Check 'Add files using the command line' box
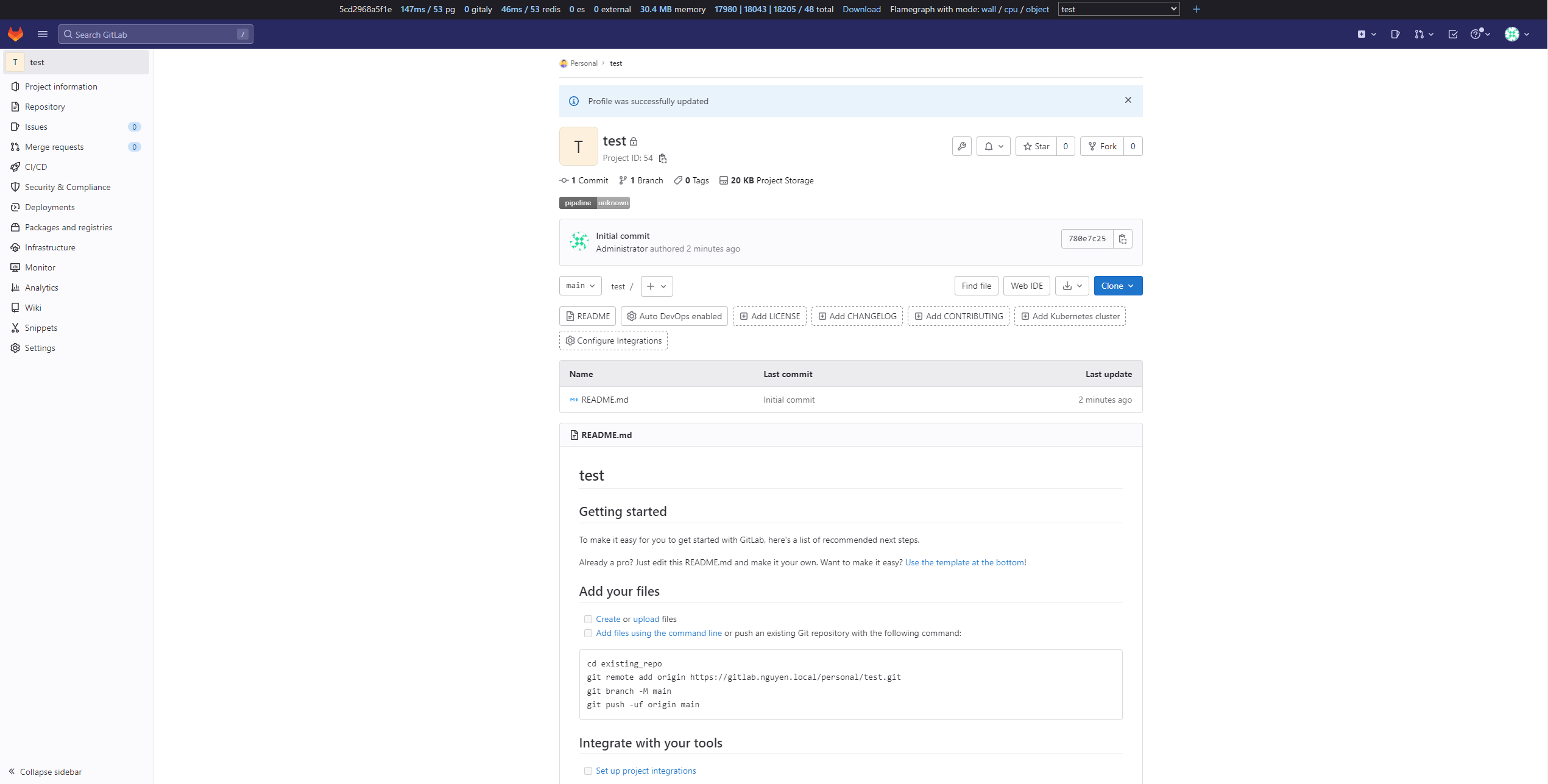1548x784 pixels. 588,633
